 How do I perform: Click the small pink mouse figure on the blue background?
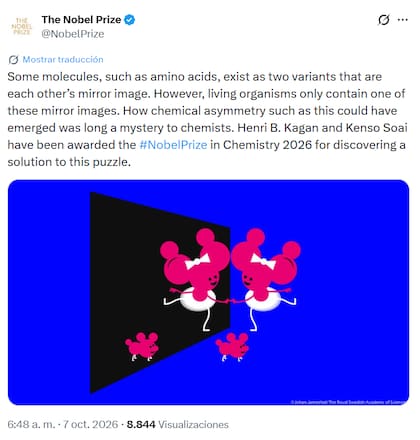pyautogui.click(x=232, y=347)
